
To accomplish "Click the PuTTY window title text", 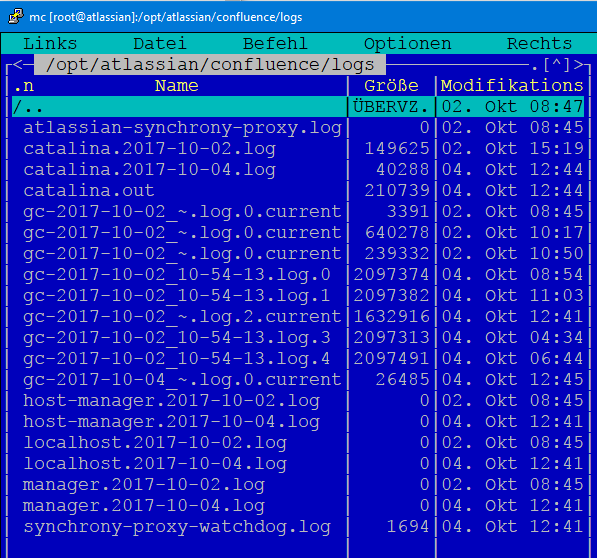I will click(x=166, y=17).
